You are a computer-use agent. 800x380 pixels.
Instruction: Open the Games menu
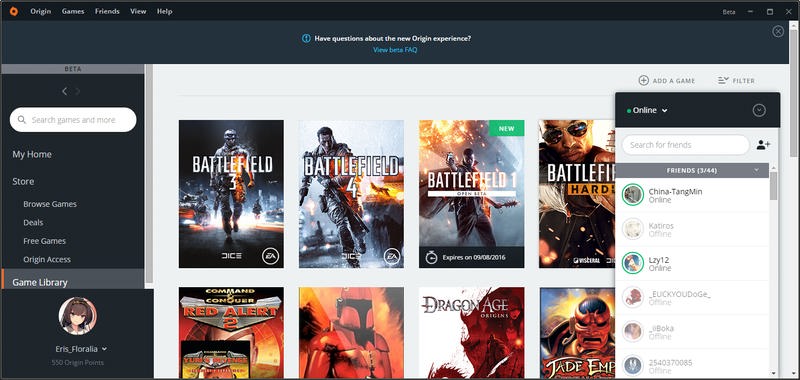pos(73,11)
